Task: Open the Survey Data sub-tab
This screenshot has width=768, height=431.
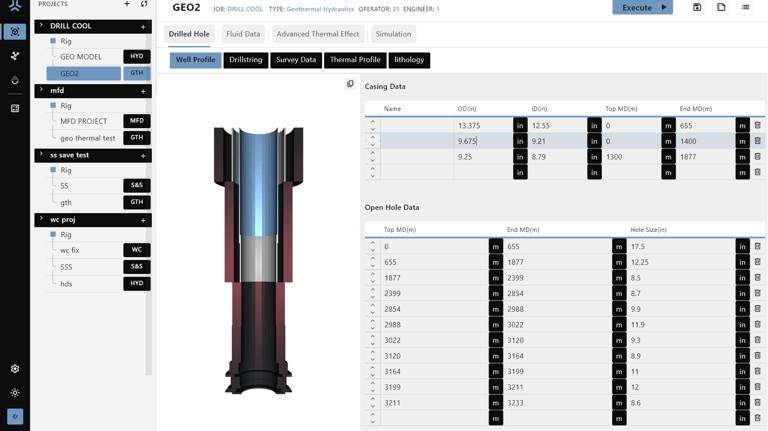Action: (296, 60)
